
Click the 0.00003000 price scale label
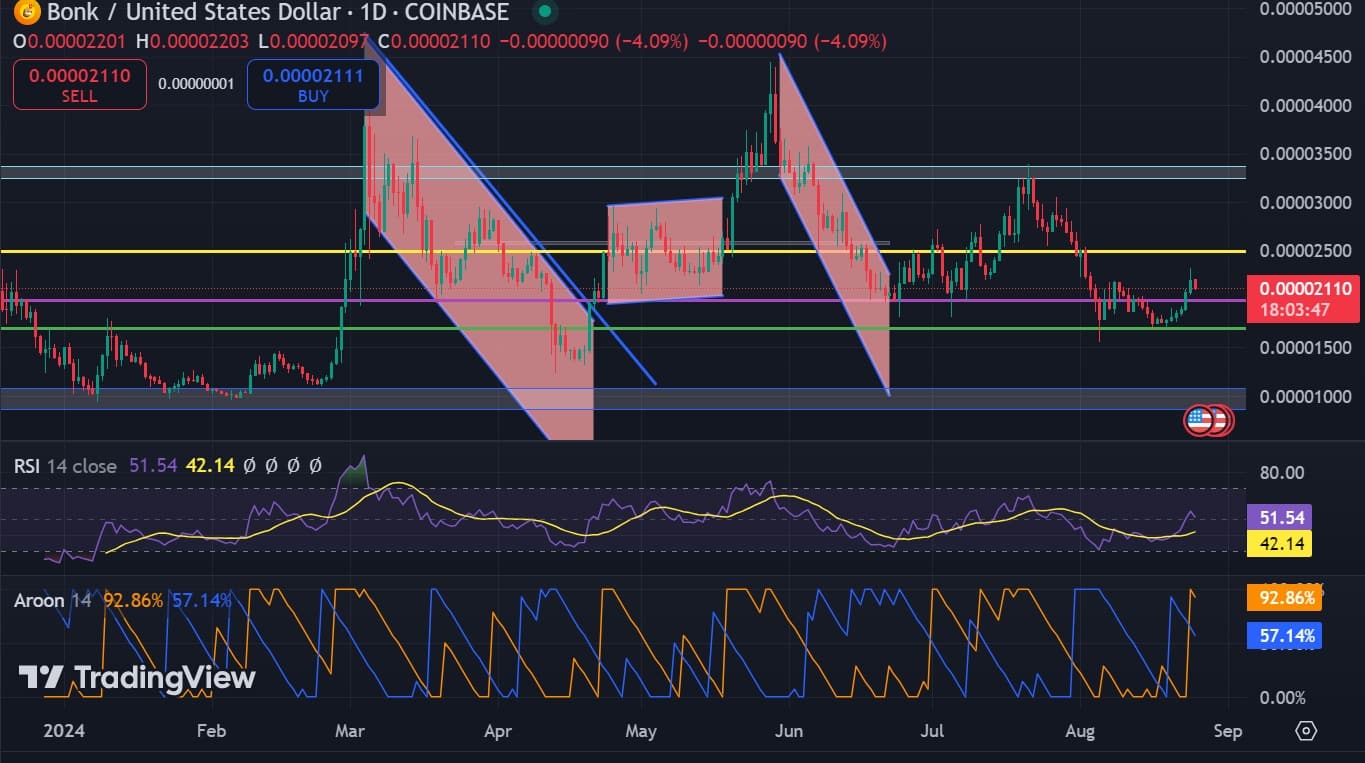pos(1305,203)
